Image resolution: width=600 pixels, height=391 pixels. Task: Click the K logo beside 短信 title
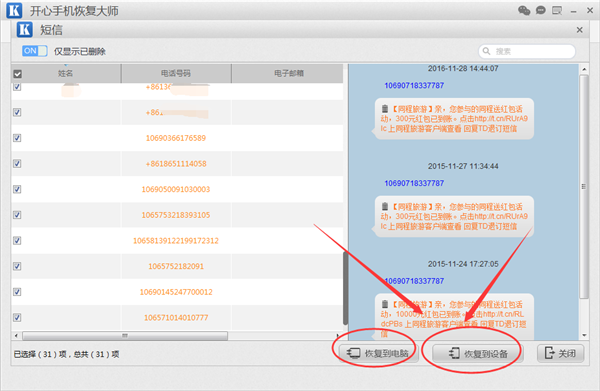(24, 29)
